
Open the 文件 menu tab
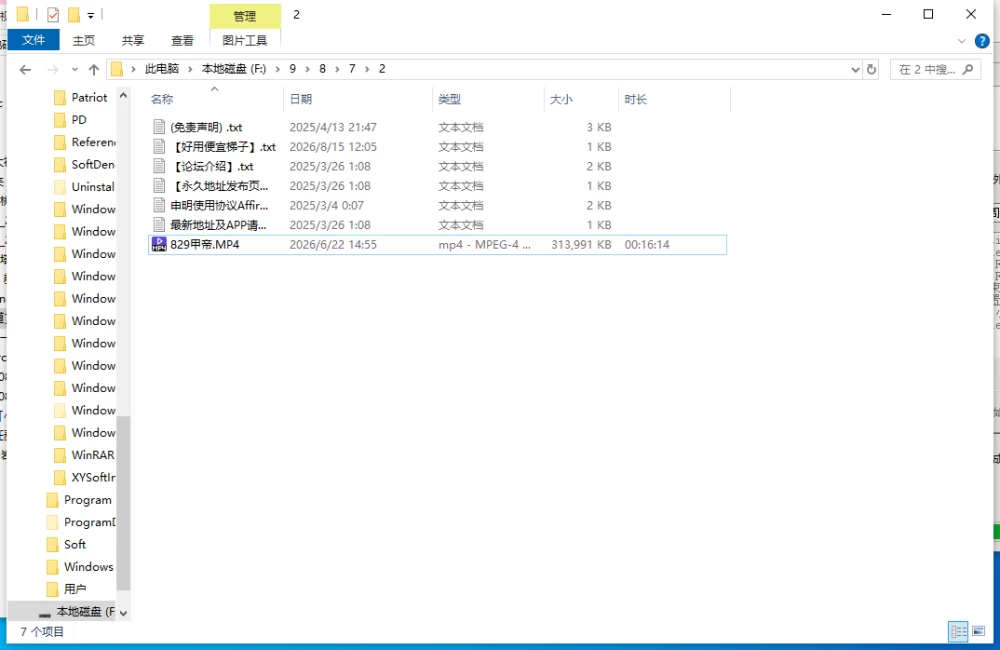point(33,40)
